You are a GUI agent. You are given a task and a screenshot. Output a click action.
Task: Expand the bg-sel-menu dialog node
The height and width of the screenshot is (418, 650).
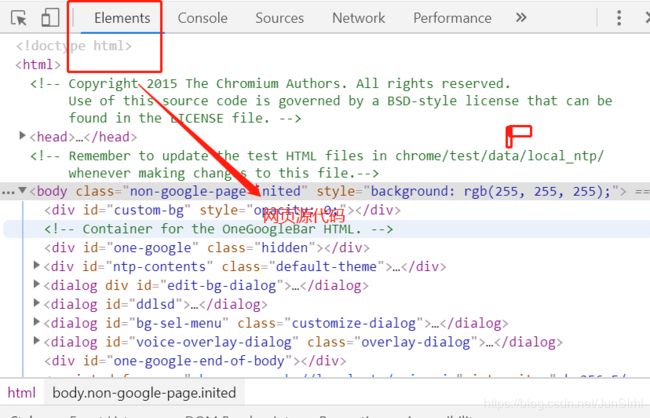(x=37, y=322)
